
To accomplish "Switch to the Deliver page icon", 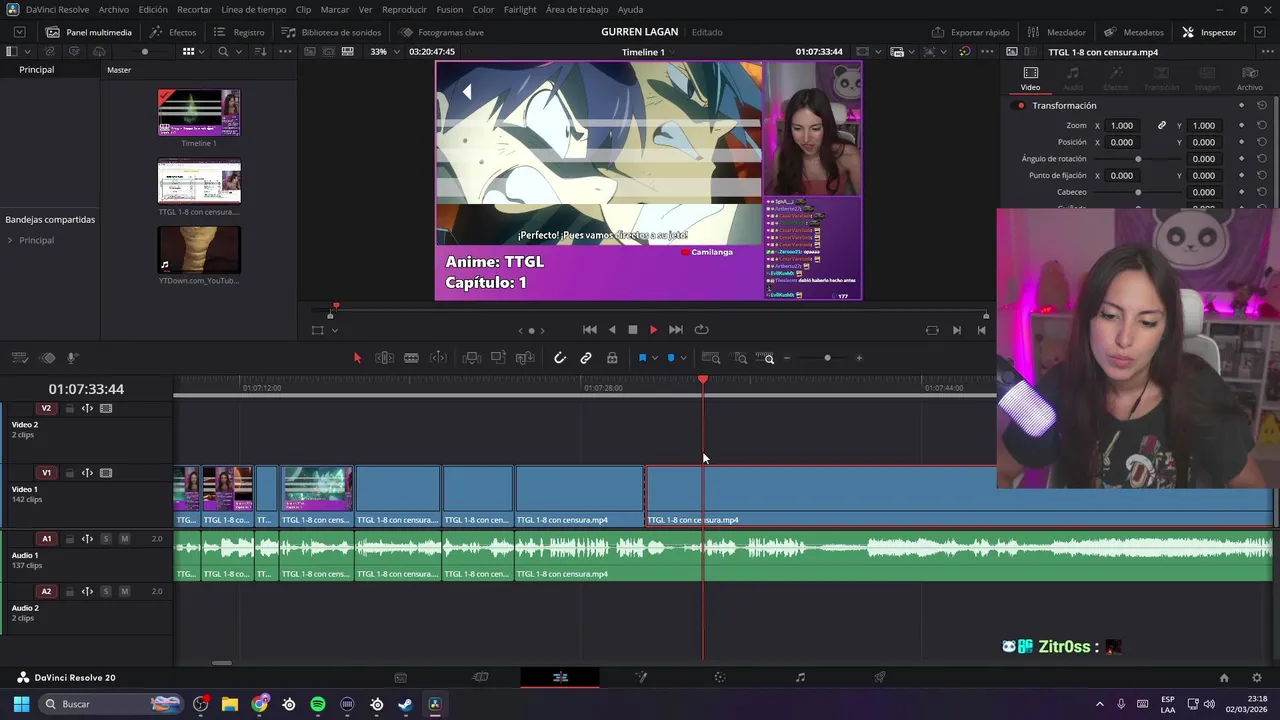I will click(x=880, y=677).
